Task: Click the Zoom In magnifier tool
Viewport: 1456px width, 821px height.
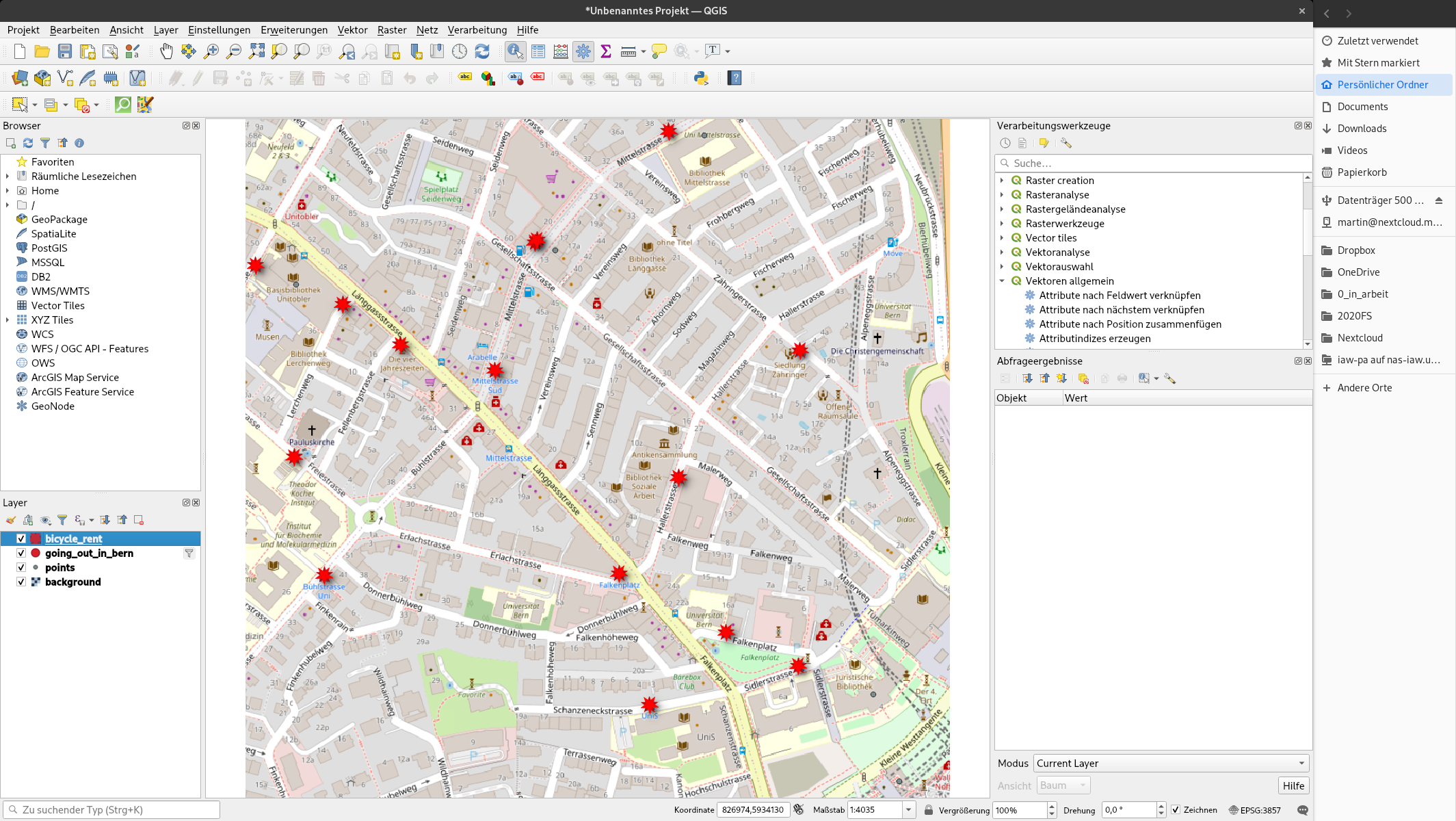Action: [211, 51]
